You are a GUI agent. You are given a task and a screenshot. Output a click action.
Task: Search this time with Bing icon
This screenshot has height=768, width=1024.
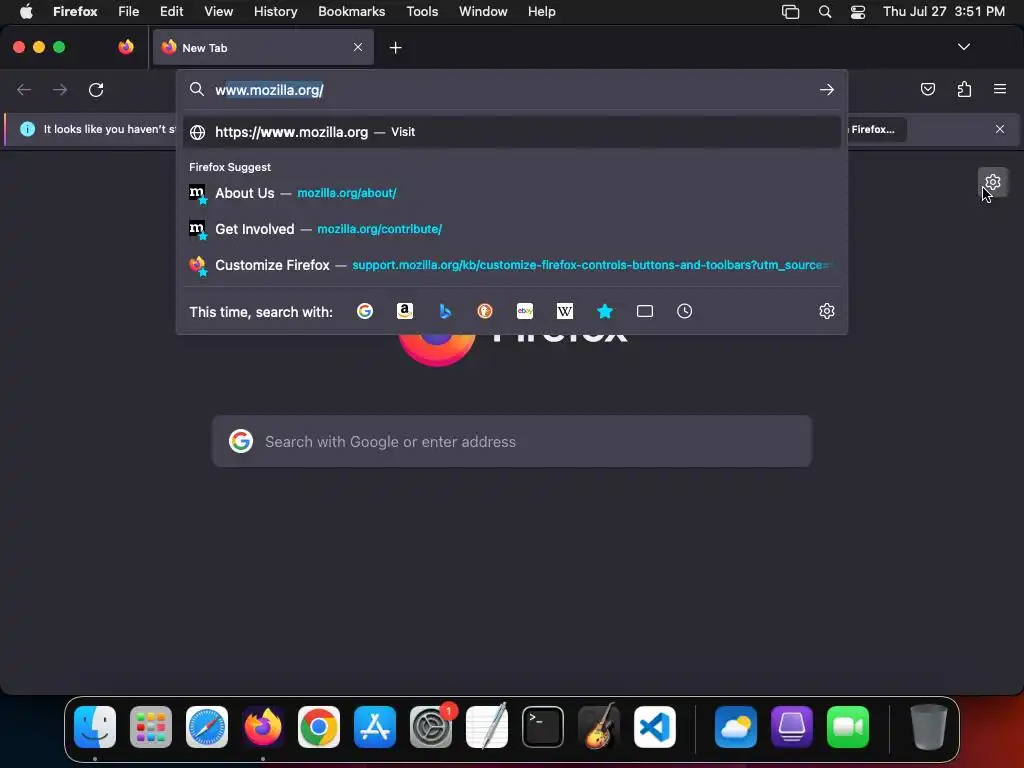point(445,312)
